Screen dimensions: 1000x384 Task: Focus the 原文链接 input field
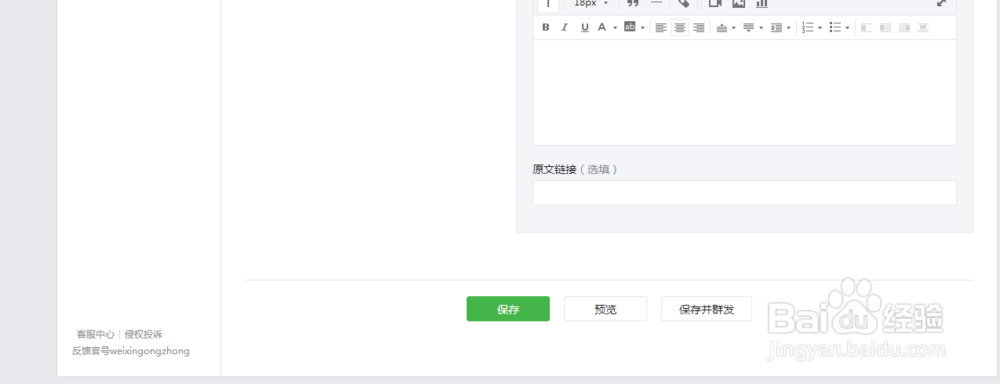(744, 193)
